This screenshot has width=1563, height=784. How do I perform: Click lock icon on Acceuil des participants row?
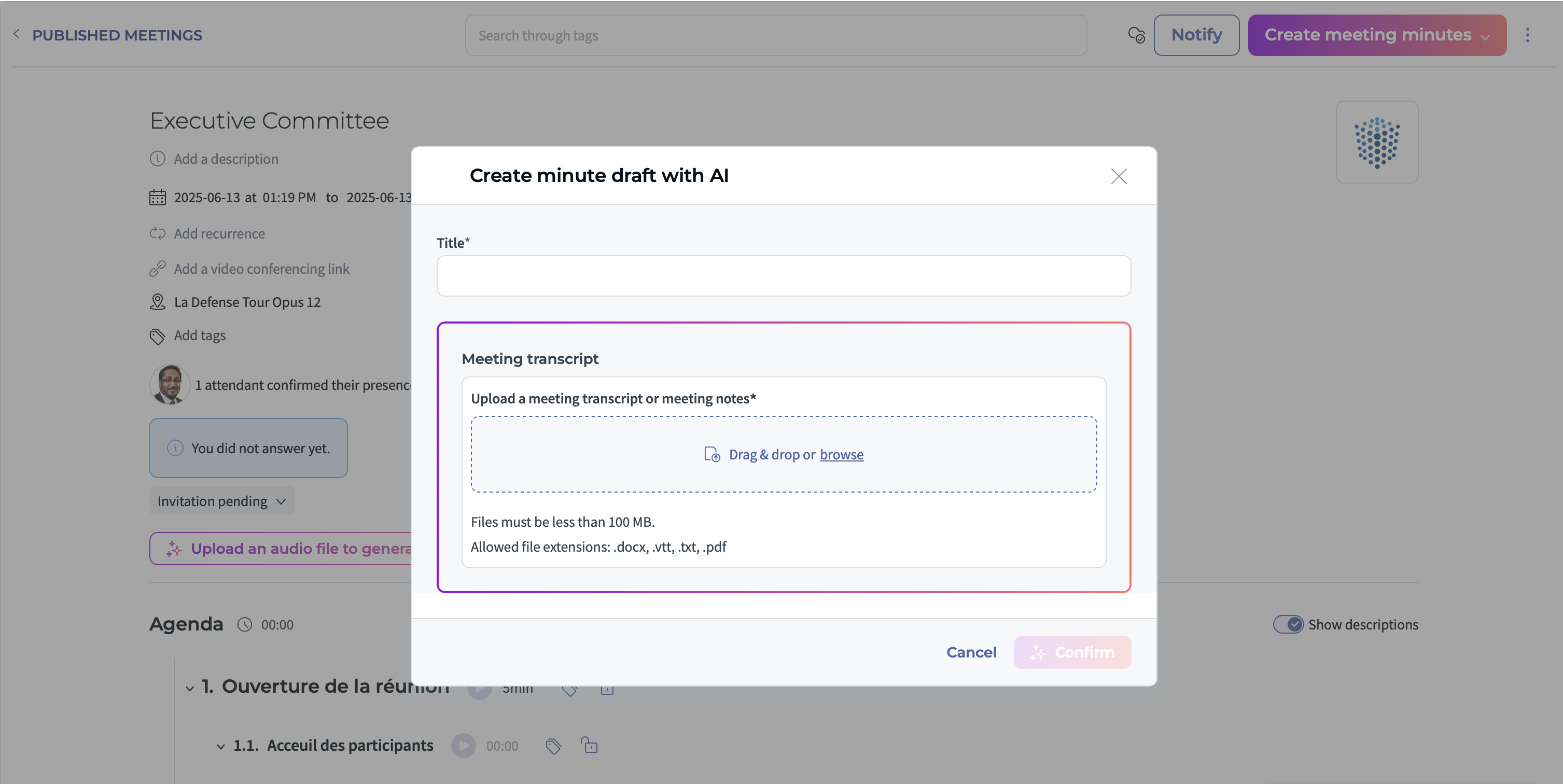tap(589, 745)
